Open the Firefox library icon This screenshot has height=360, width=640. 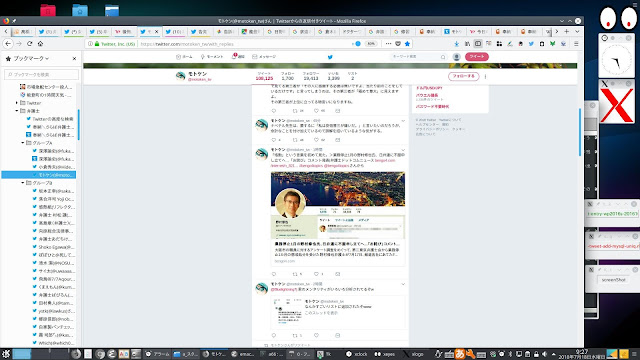click(x=467, y=44)
